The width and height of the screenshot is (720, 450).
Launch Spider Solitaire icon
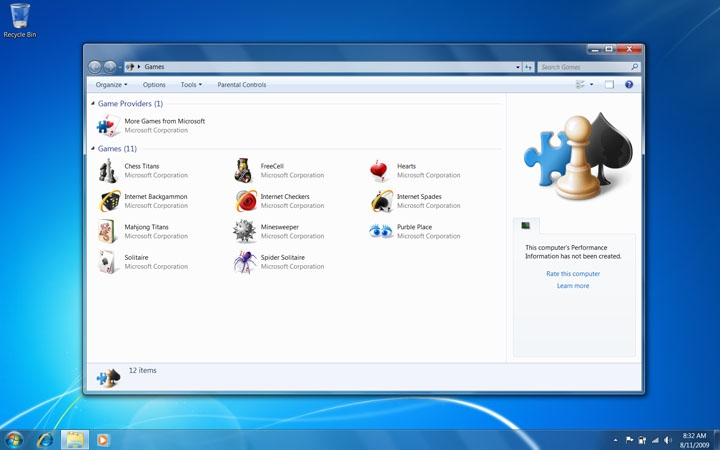tap(245, 262)
